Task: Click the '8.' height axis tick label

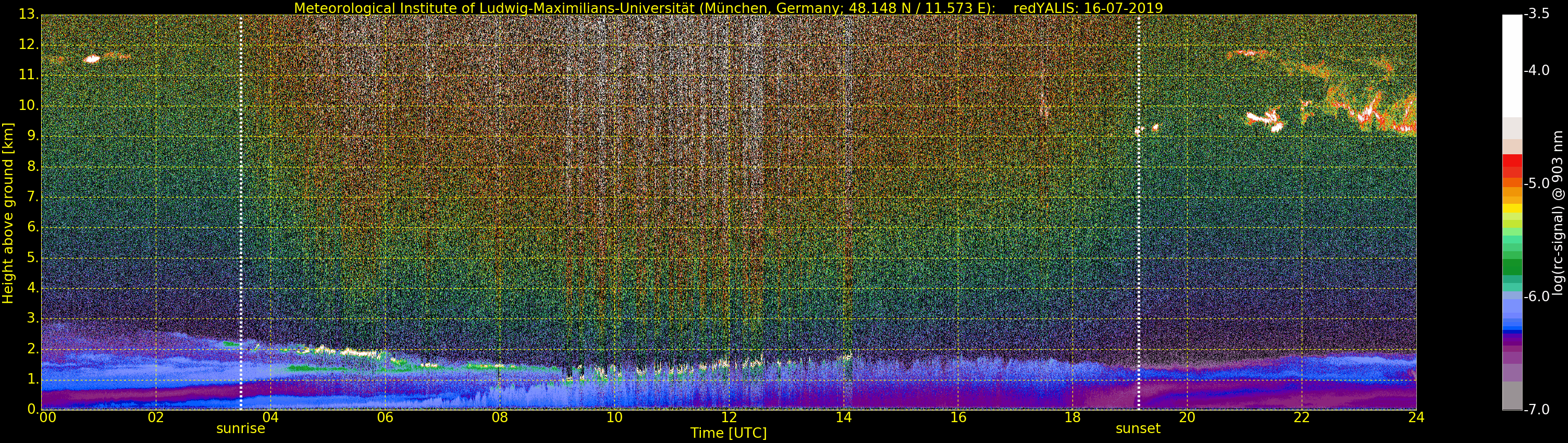Action: pos(32,166)
